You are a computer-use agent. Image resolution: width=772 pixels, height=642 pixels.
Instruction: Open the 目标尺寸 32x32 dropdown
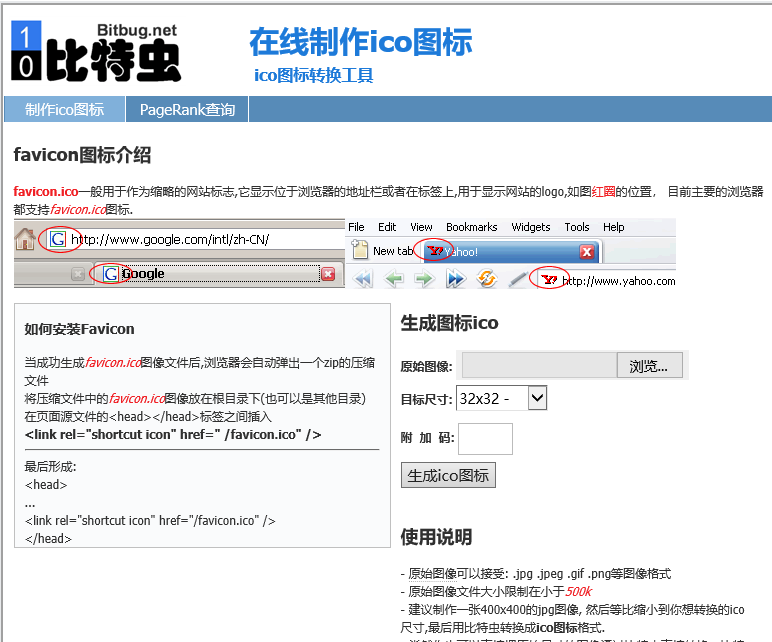[x=501, y=398]
